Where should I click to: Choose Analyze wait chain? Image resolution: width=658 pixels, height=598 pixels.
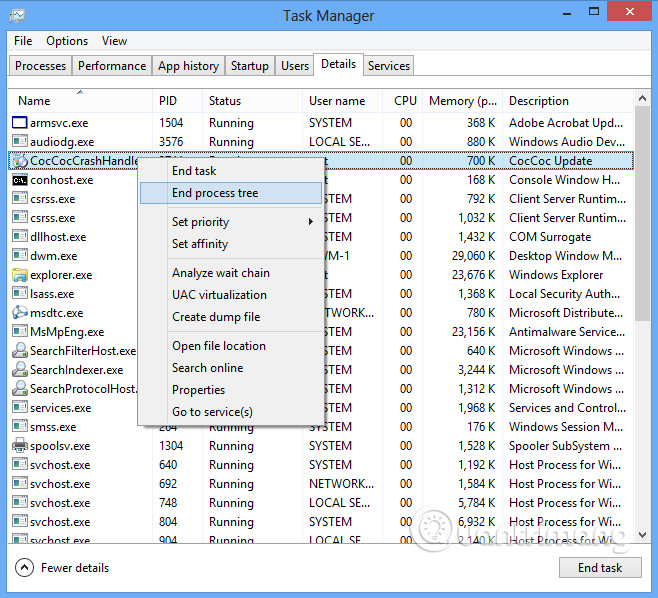(x=231, y=273)
